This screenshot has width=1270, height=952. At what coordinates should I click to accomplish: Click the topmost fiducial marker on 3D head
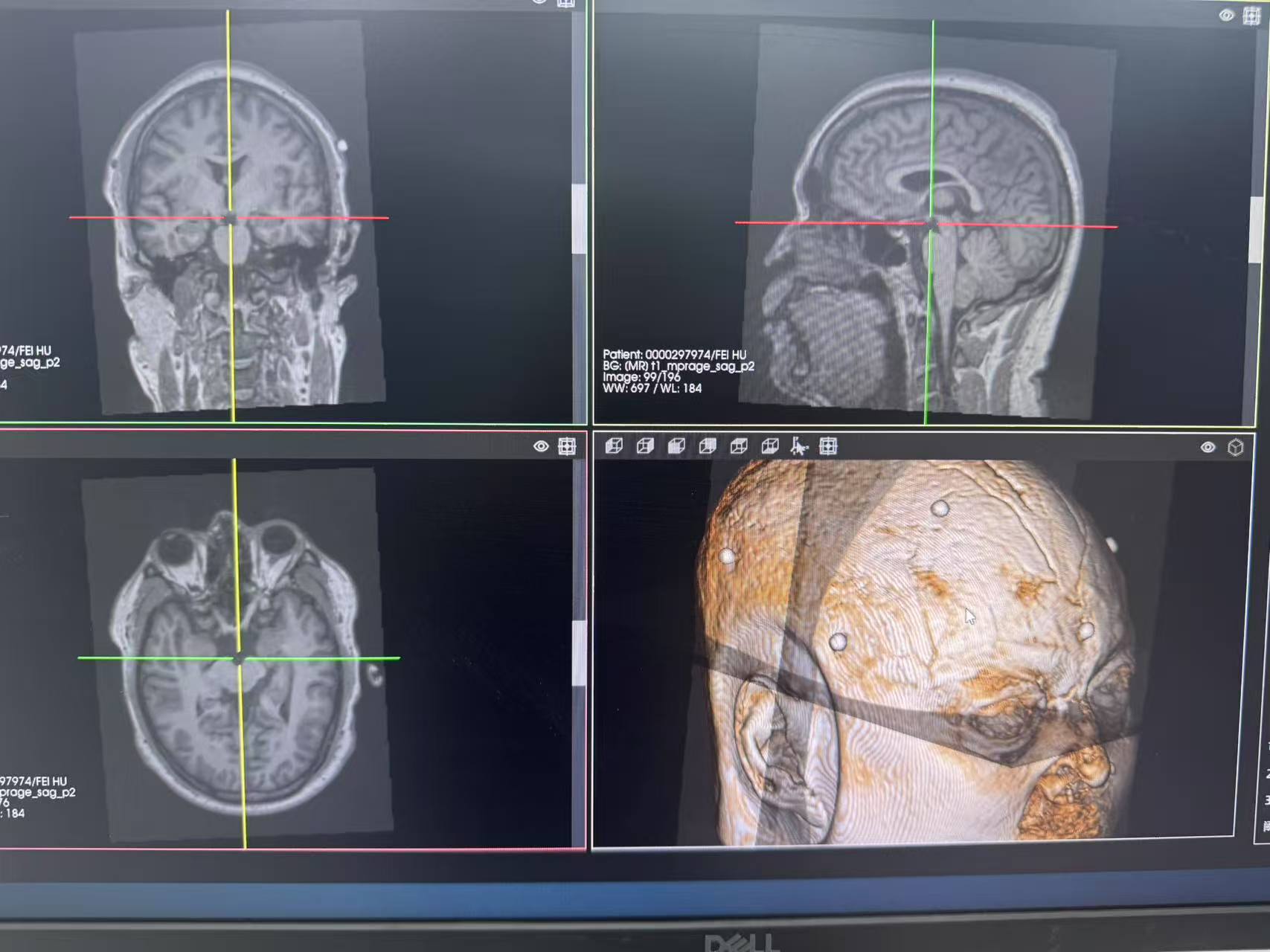pos(940,509)
